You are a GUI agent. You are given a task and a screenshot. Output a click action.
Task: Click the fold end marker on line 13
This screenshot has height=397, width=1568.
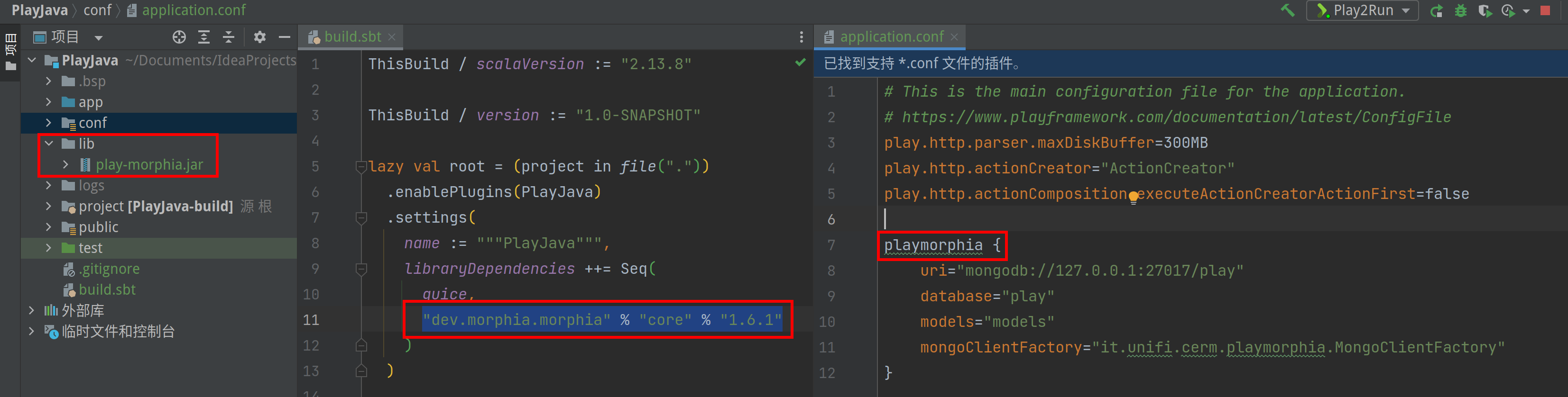tap(361, 370)
